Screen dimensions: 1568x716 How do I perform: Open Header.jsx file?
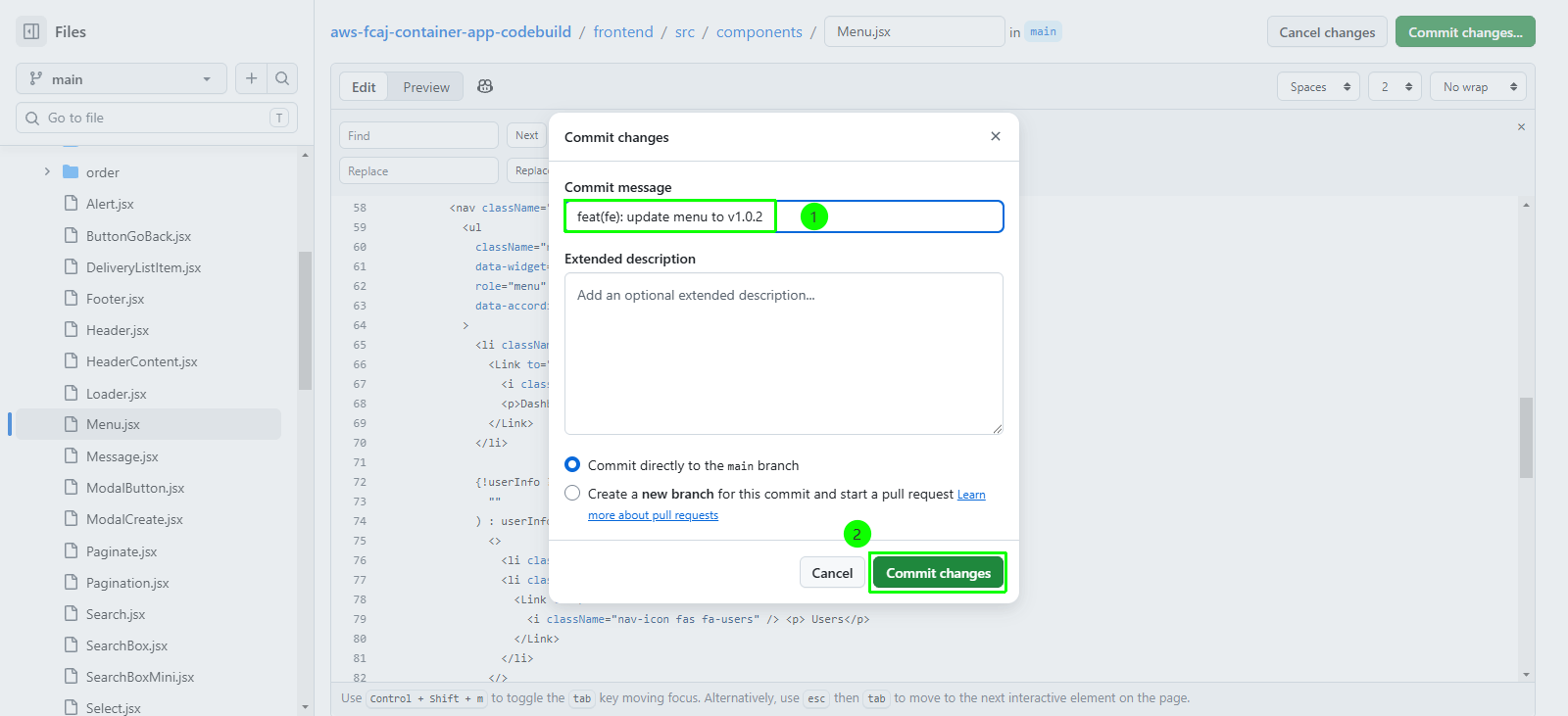pyautogui.click(x=118, y=330)
